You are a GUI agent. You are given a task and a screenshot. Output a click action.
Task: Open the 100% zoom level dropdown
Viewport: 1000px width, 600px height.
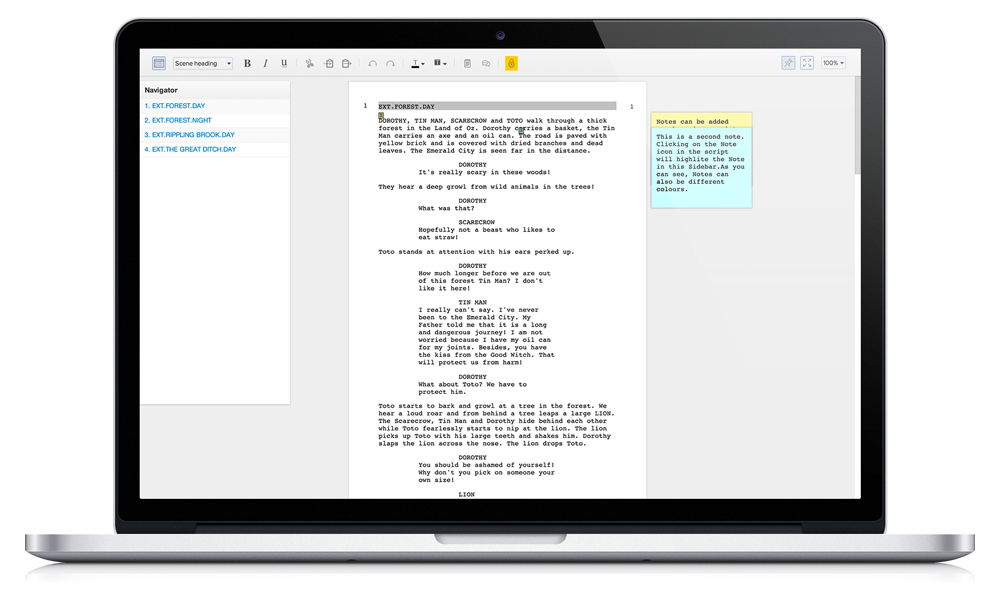(833, 62)
